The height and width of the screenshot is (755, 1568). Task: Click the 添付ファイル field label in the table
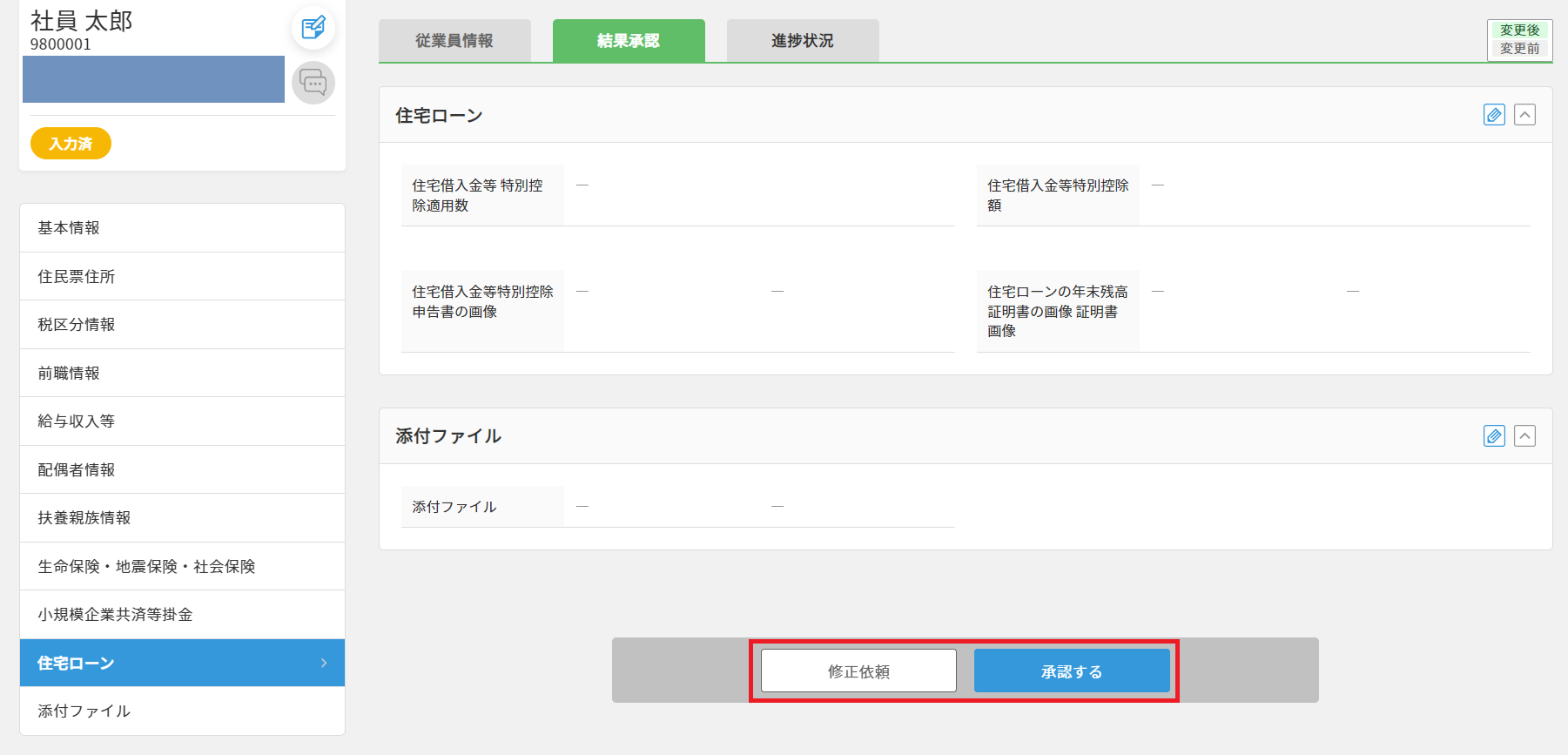482,507
